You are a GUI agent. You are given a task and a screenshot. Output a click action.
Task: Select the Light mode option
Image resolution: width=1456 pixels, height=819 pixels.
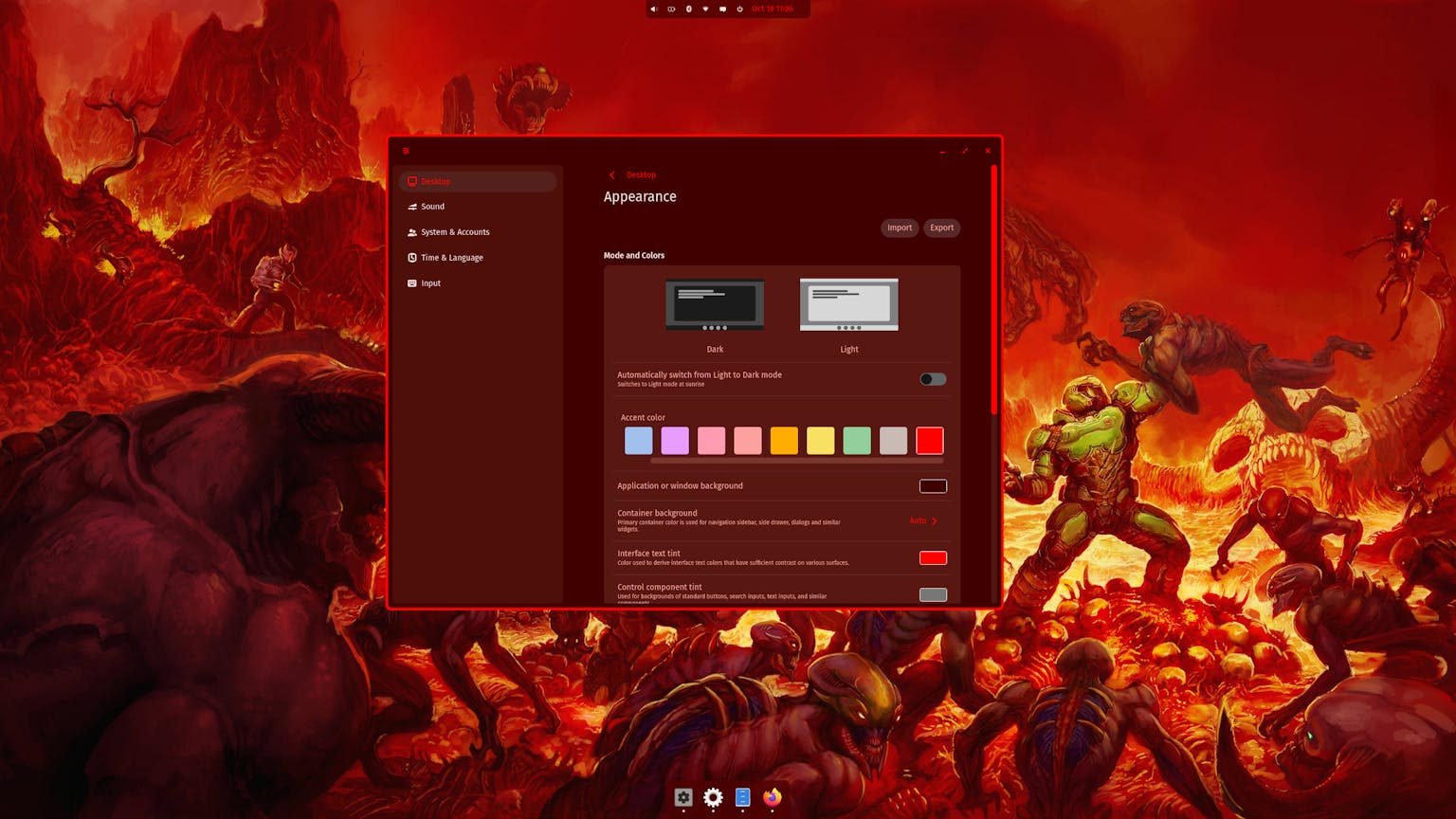point(848,305)
